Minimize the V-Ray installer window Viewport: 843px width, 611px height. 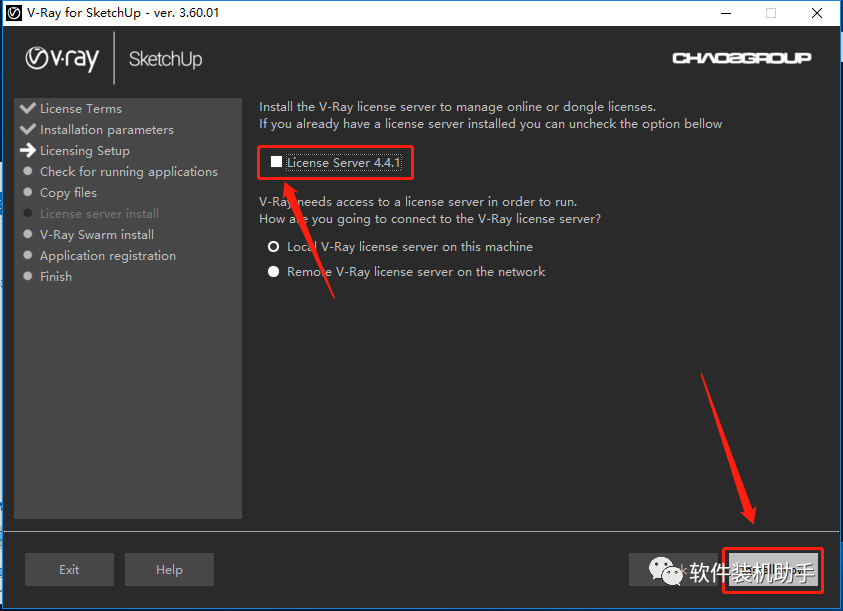click(726, 13)
